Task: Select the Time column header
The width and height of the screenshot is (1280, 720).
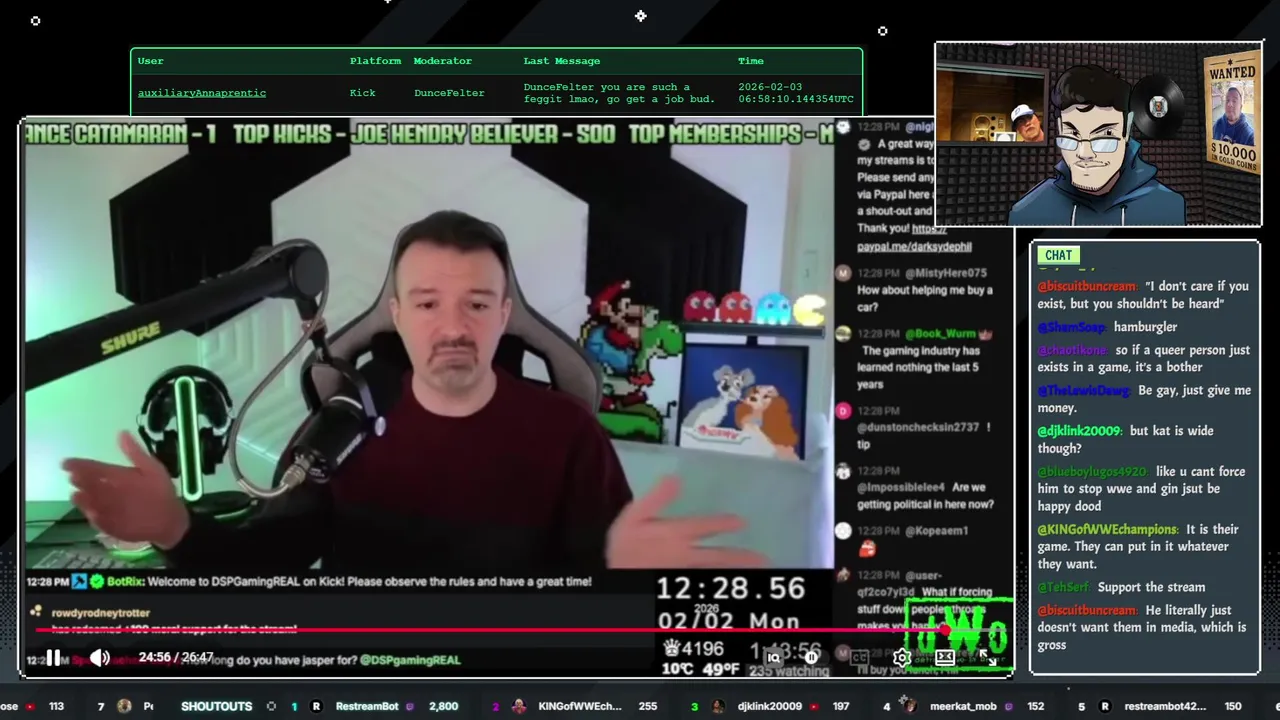Action: click(751, 61)
